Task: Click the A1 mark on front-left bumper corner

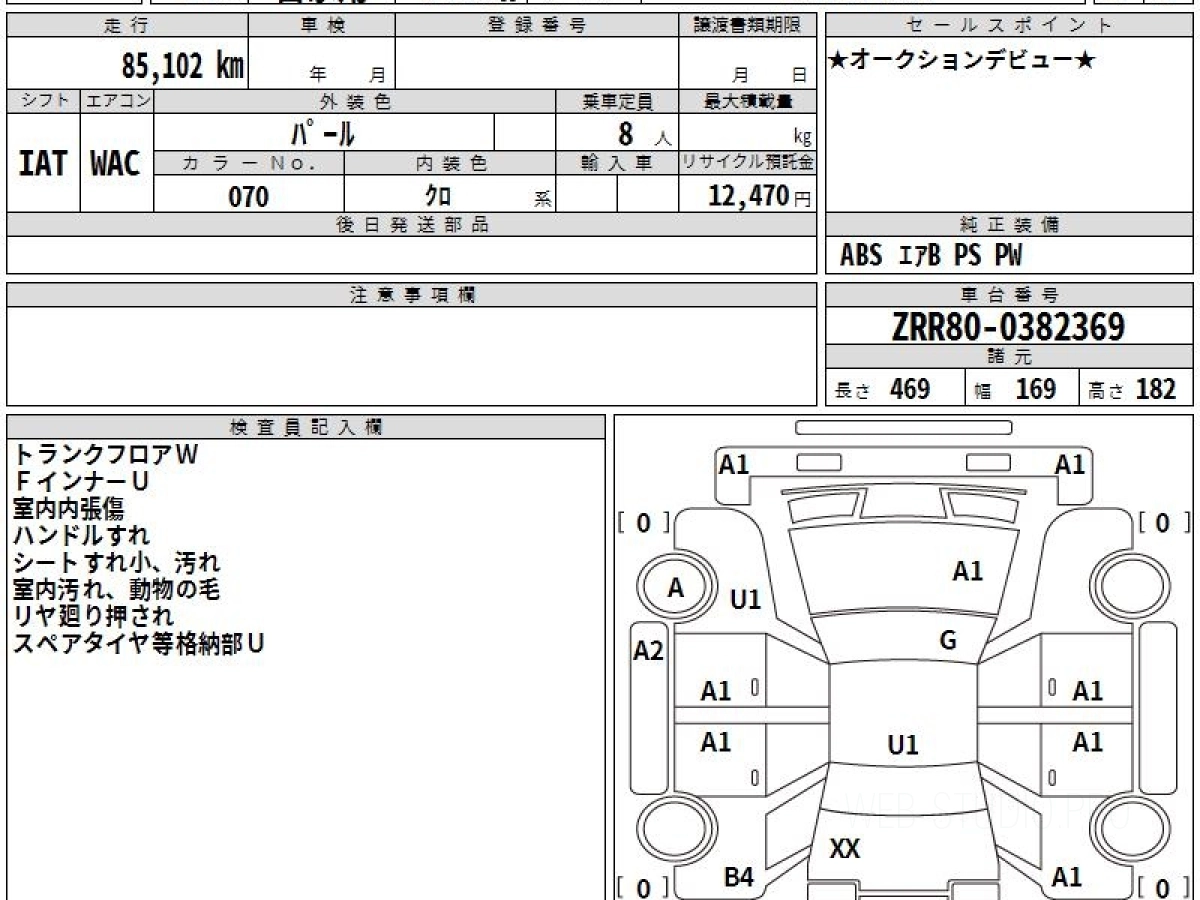Action: tap(734, 464)
